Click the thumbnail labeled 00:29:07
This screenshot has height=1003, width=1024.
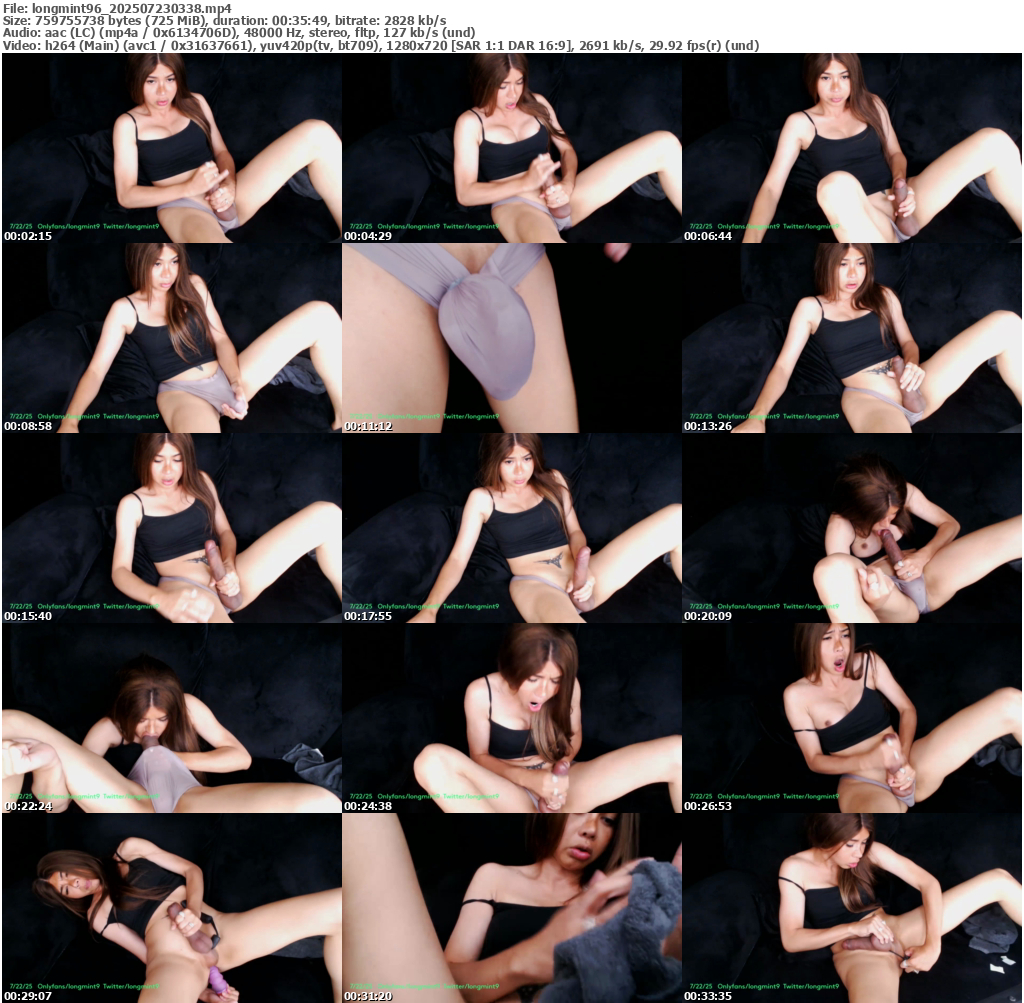click(x=171, y=908)
